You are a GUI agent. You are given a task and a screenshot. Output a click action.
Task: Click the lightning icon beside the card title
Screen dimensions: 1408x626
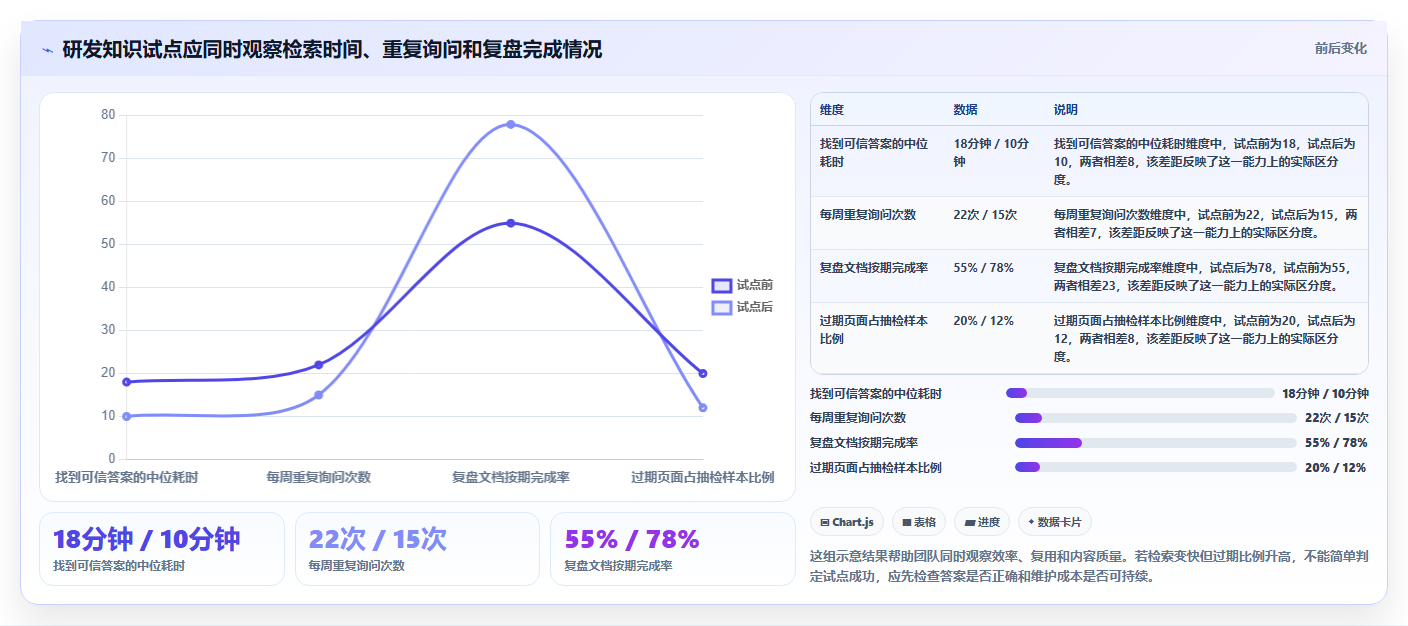click(47, 49)
